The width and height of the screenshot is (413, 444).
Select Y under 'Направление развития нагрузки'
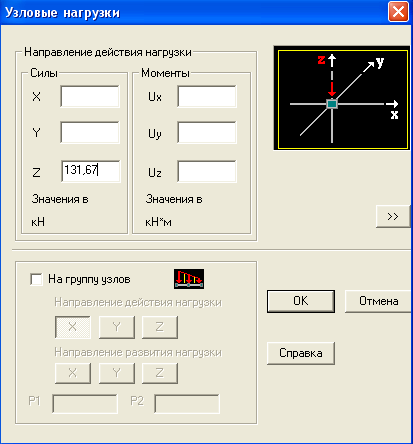click(117, 373)
